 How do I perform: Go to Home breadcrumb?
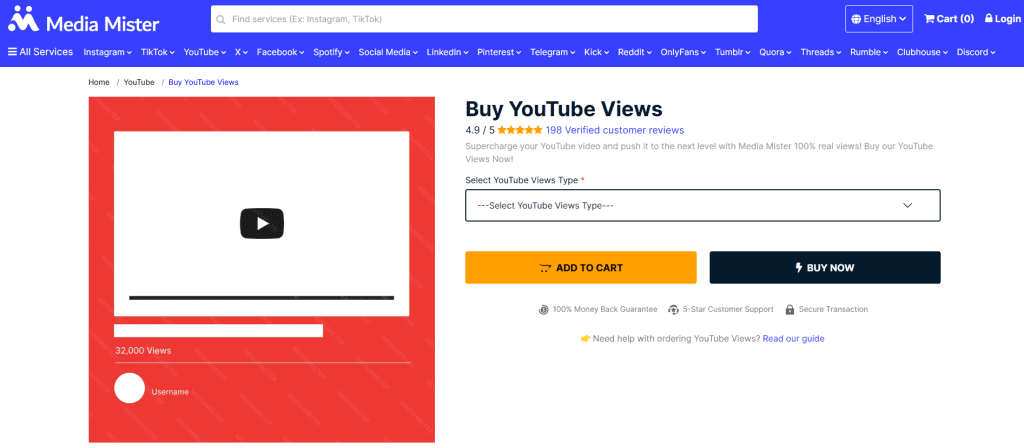pyautogui.click(x=99, y=82)
